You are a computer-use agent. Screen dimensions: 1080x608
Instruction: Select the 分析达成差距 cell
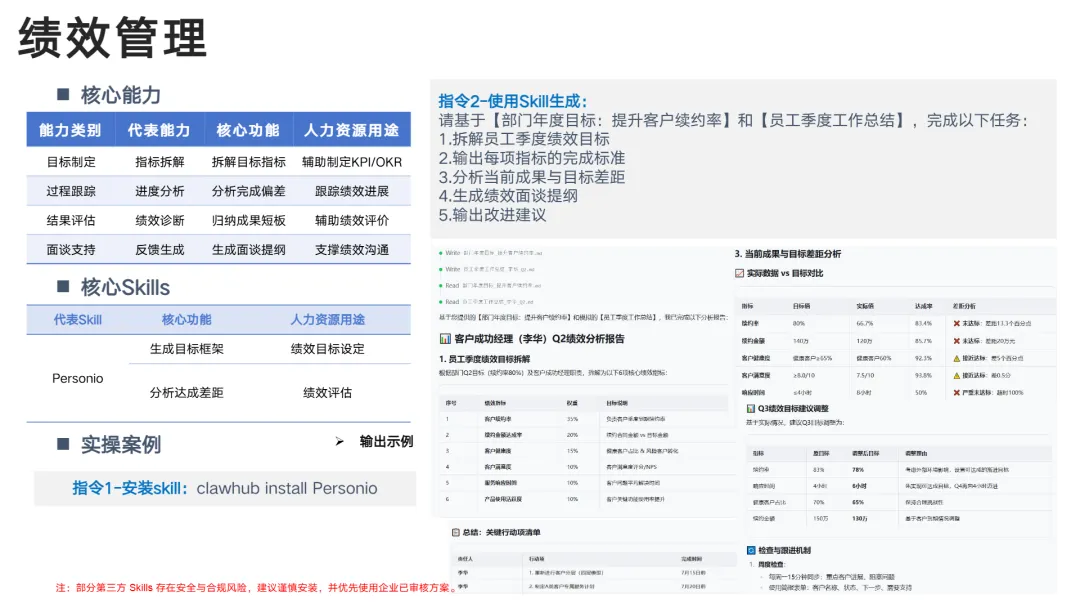point(187,392)
